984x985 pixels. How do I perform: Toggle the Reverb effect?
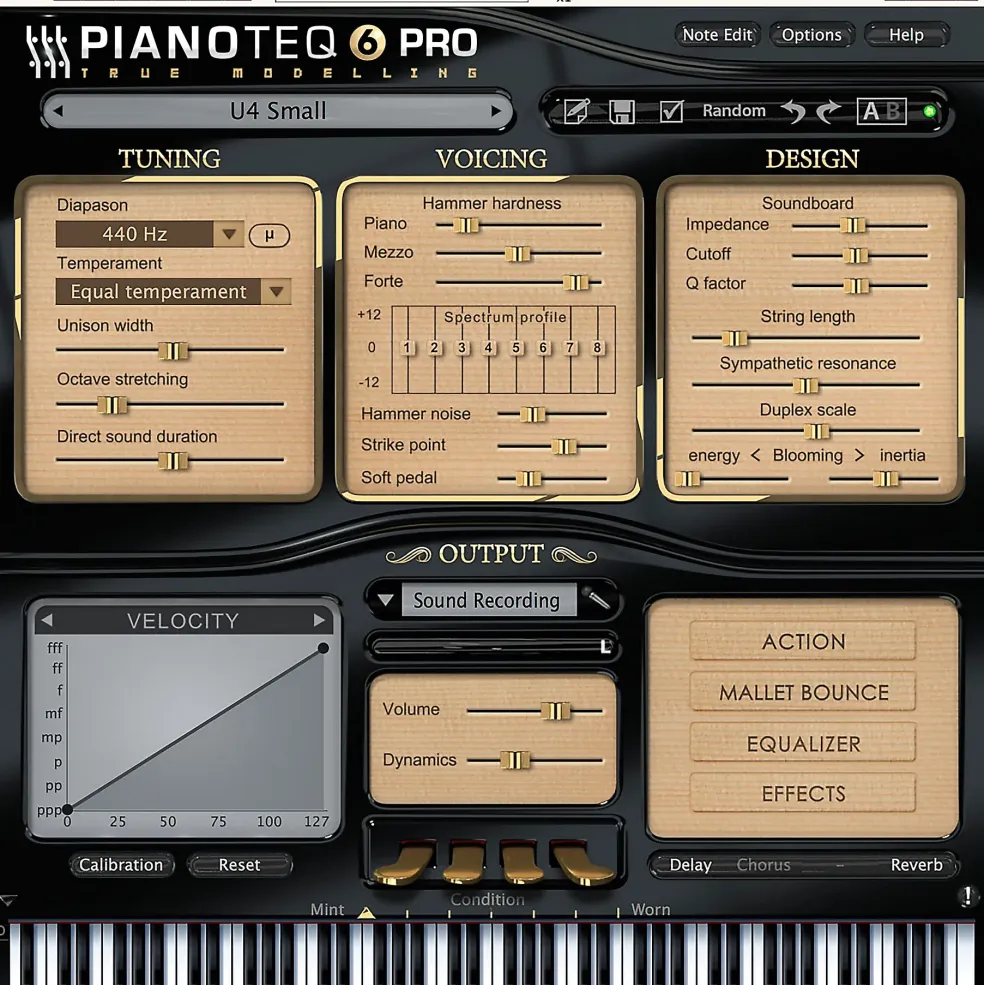[x=916, y=865]
